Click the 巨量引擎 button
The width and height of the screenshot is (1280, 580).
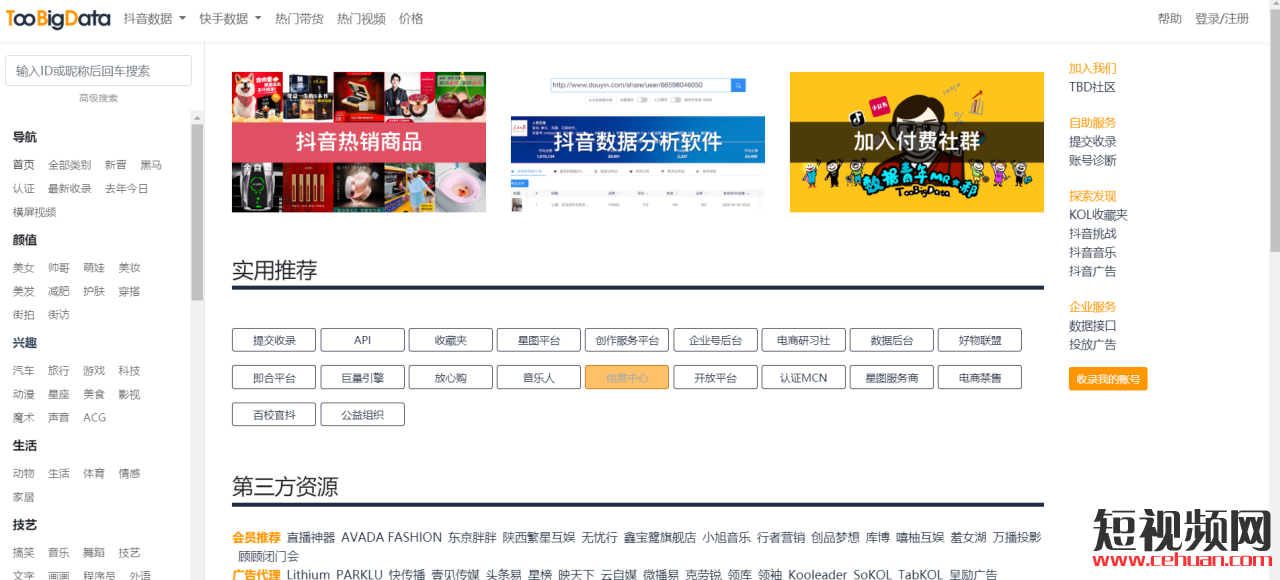pyautogui.click(x=362, y=377)
